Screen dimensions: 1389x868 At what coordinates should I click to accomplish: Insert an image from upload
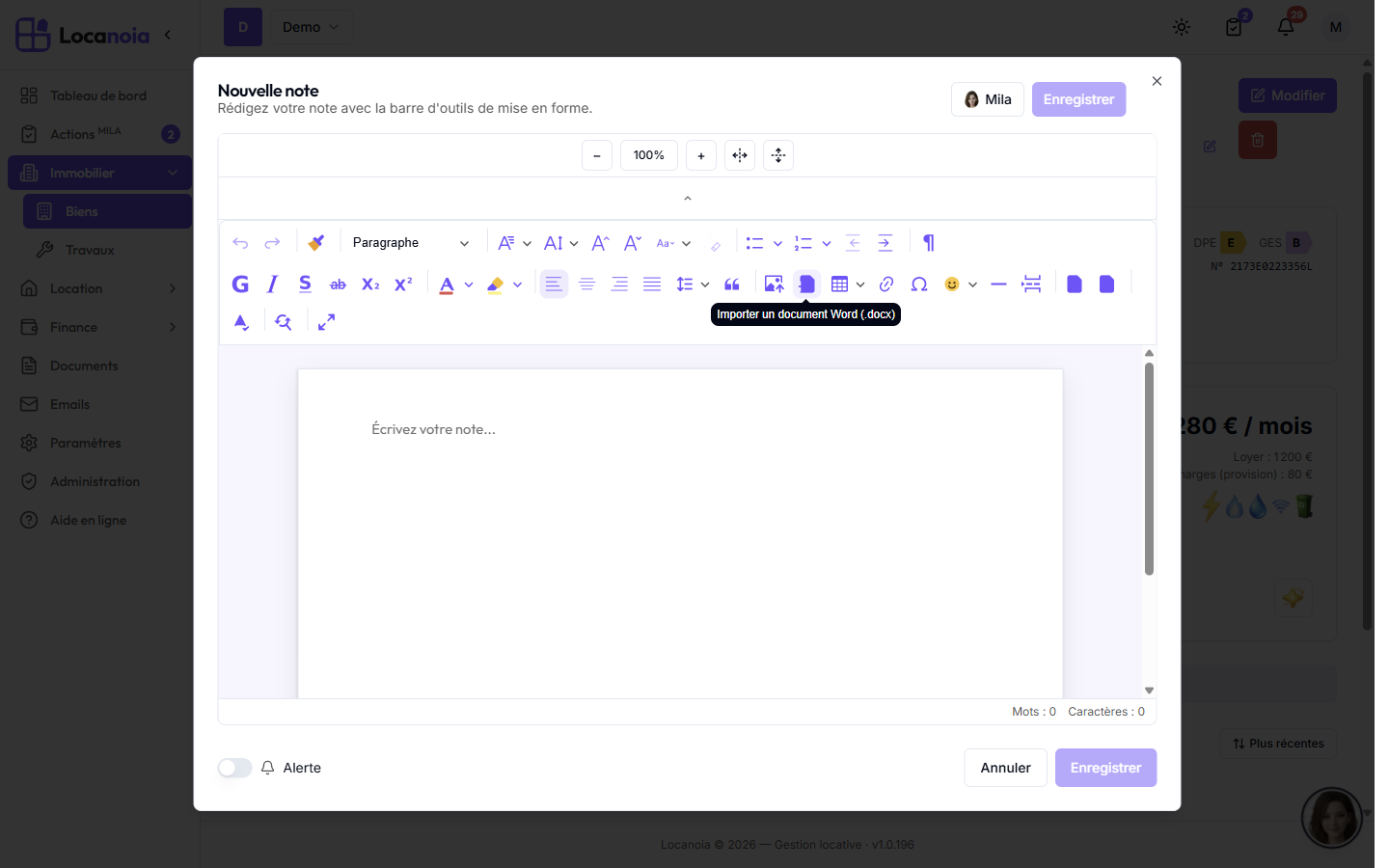pyautogui.click(x=774, y=284)
